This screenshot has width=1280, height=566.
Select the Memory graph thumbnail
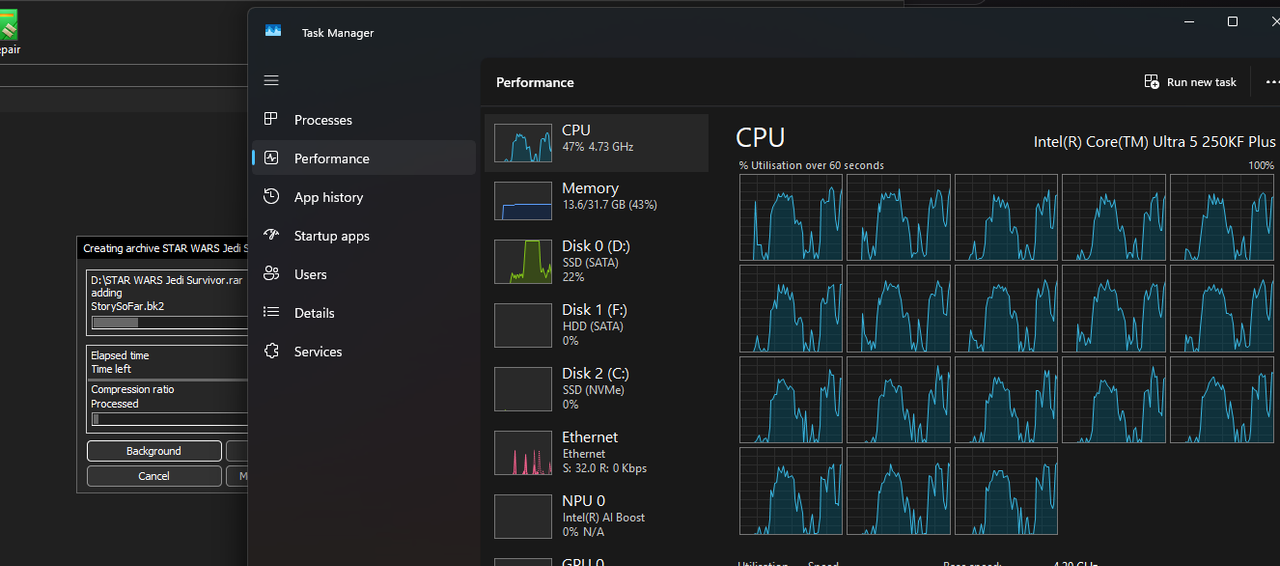pos(523,201)
